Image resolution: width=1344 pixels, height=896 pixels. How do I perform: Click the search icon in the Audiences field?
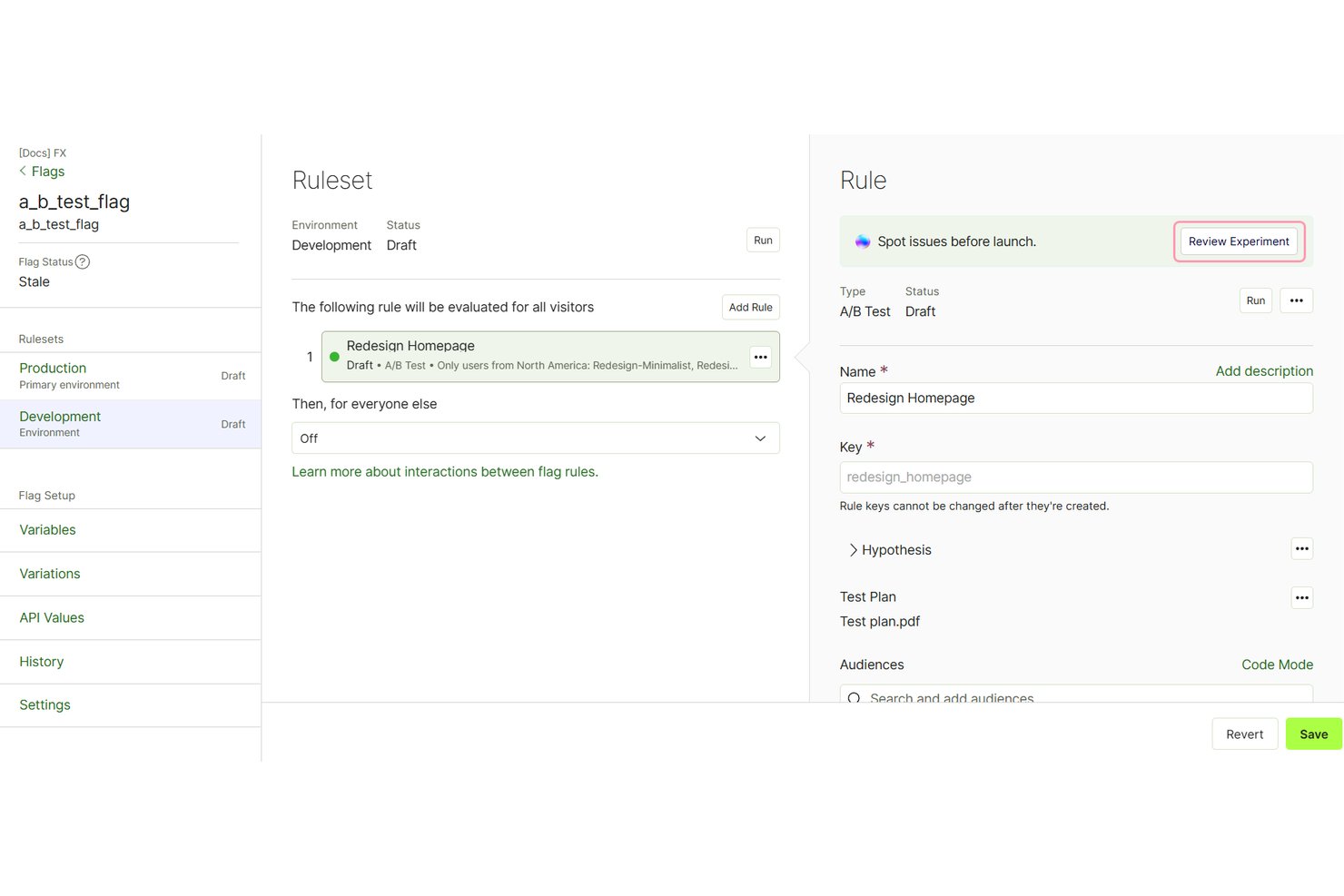(854, 698)
